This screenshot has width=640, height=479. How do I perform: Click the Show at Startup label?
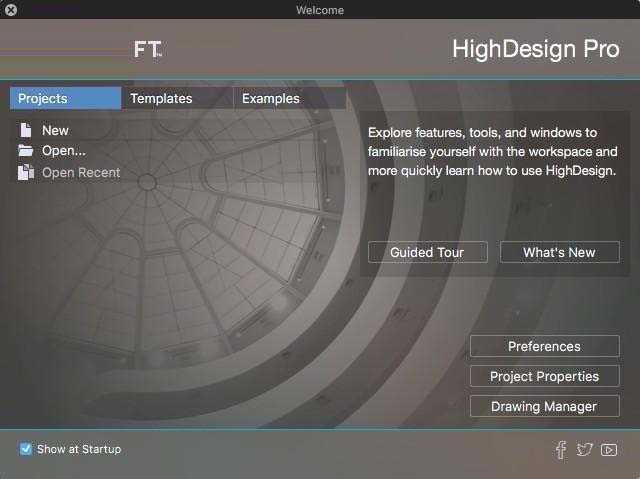79,449
